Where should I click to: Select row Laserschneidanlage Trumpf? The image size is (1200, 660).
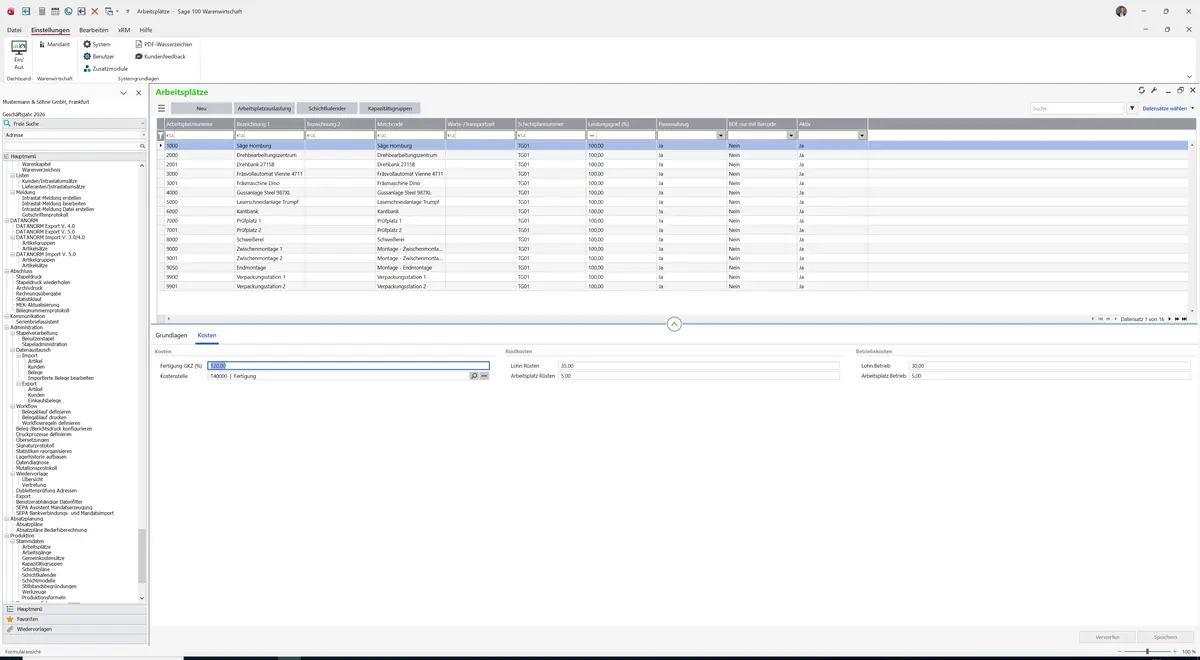pyautogui.click(x=674, y=202)
